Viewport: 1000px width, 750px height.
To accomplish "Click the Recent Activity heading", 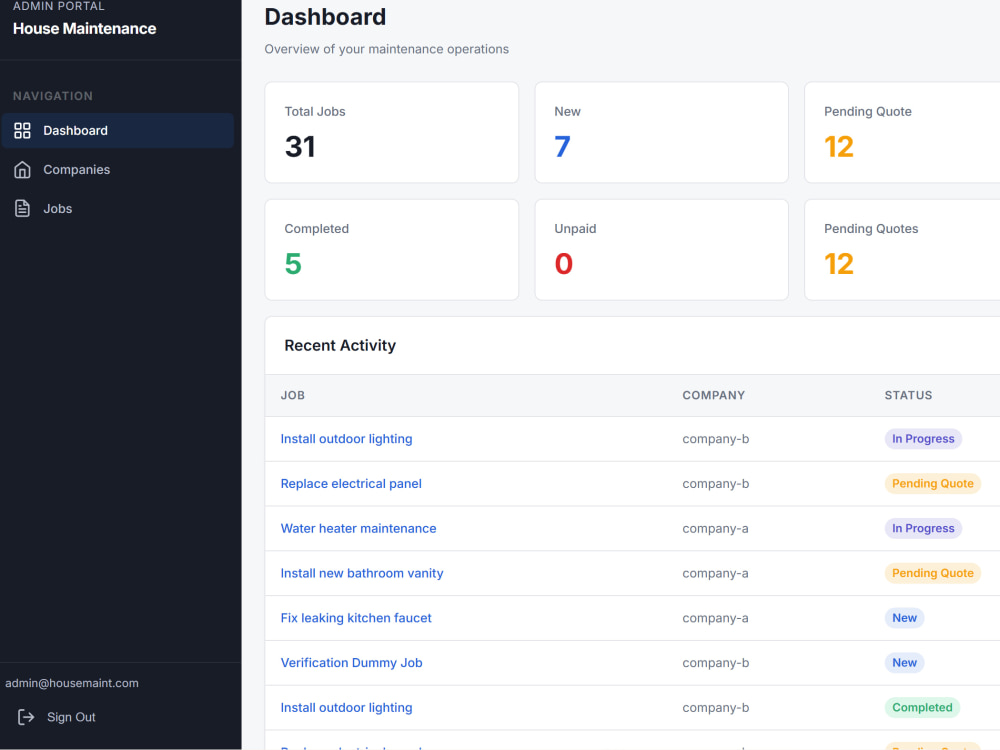I will point(340,345).
